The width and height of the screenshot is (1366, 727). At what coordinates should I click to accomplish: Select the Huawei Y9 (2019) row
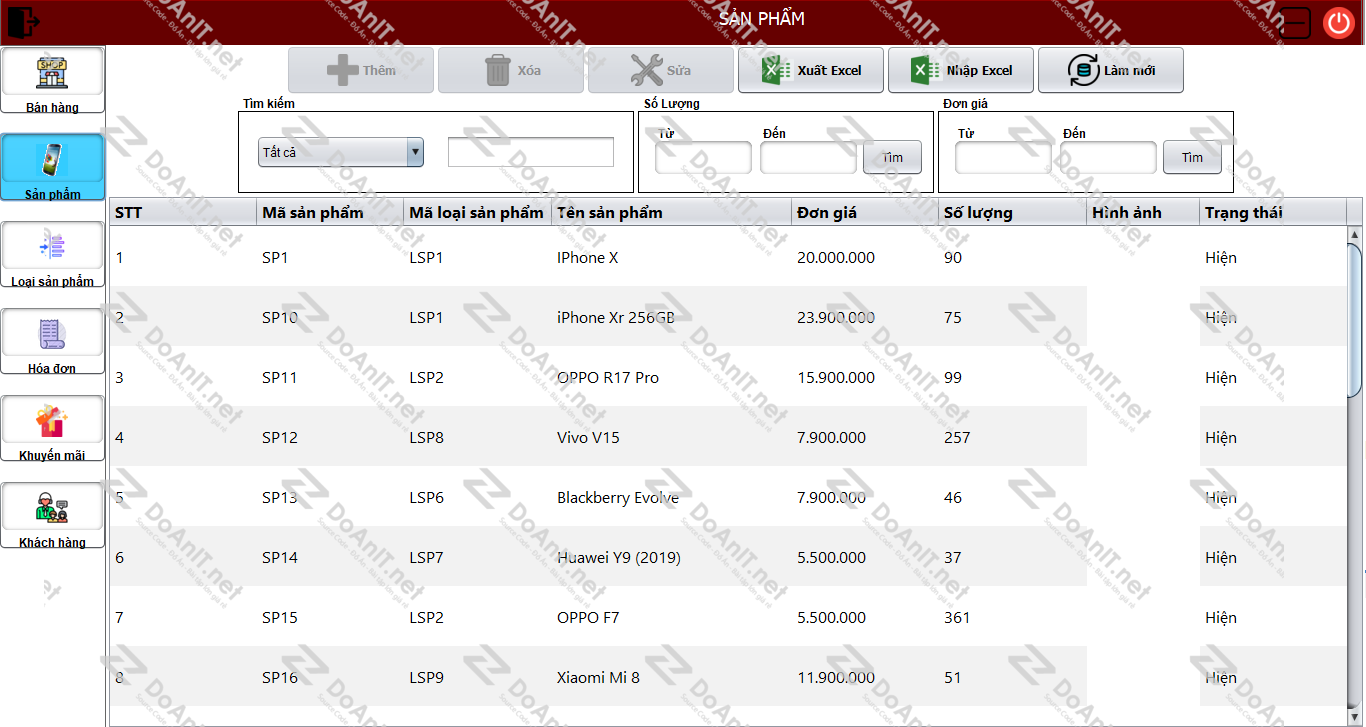point(728,557)
